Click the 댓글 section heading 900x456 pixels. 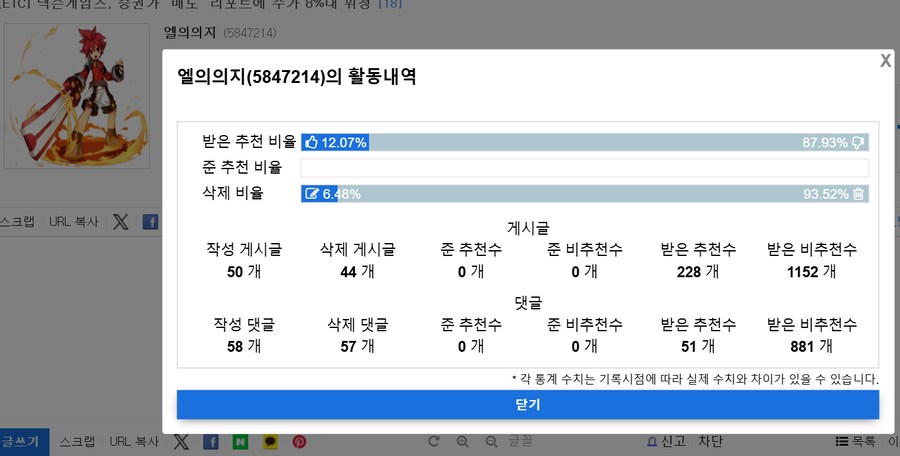[528, 303]
